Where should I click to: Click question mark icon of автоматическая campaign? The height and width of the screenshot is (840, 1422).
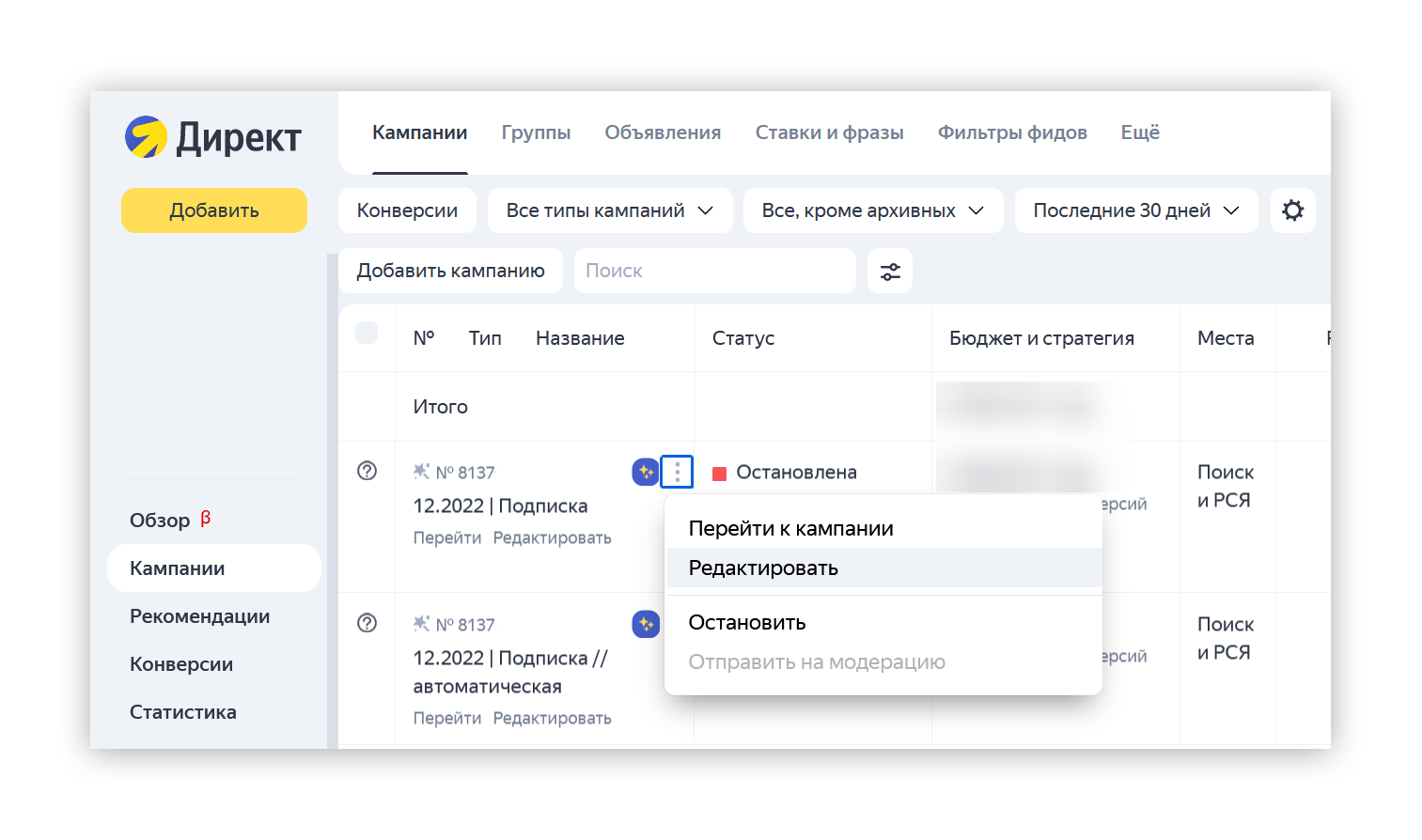[367, 623]
